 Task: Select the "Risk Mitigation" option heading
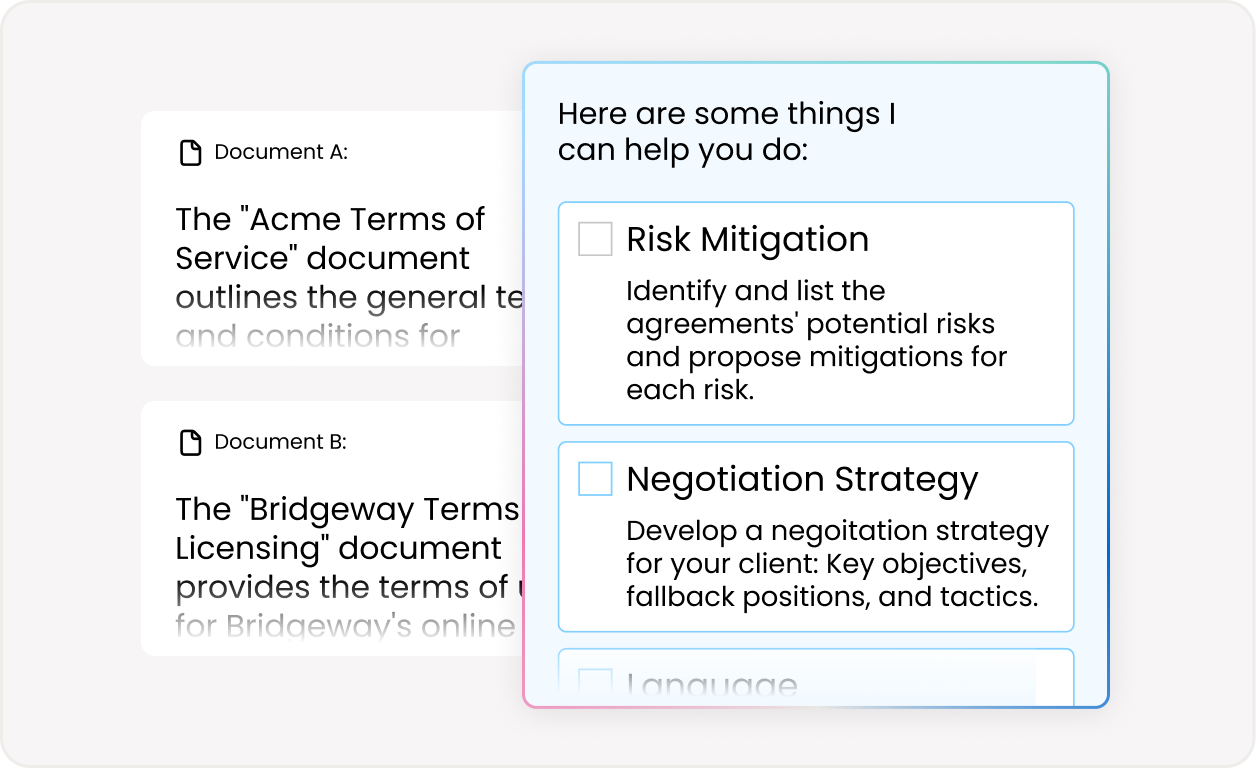(747, 239)
